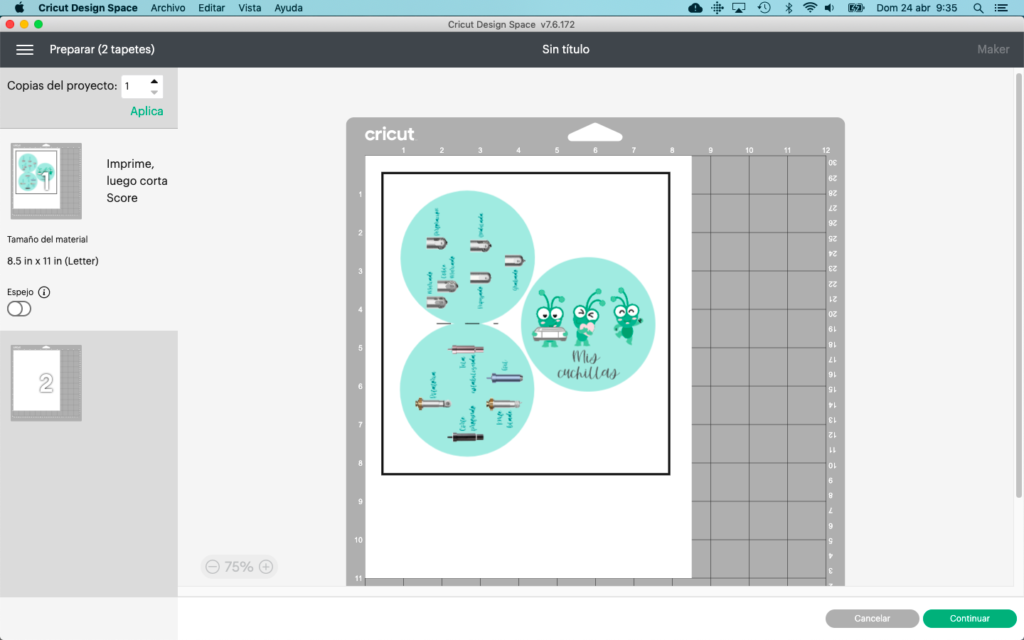
Task: Decrease project copies with down arrow
Action: [x=154, y=92]
